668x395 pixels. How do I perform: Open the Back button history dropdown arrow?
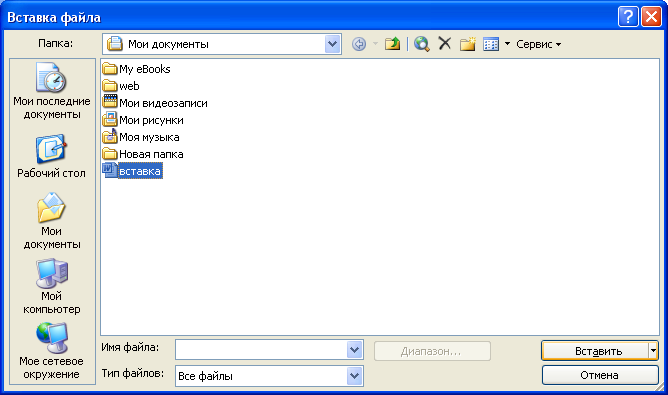pos(375,44)
